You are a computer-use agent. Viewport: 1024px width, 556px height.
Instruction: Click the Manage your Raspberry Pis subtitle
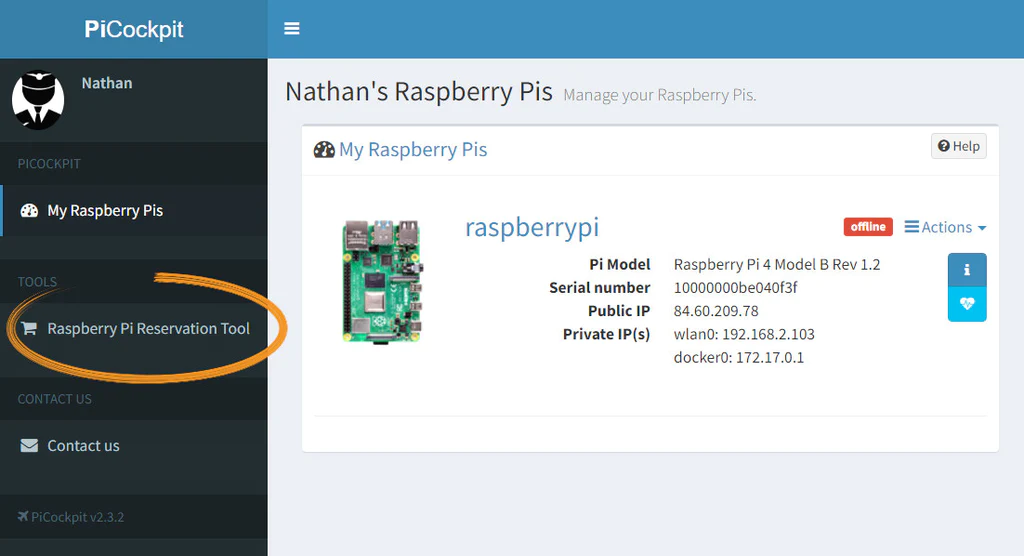[x=660, y=95]
